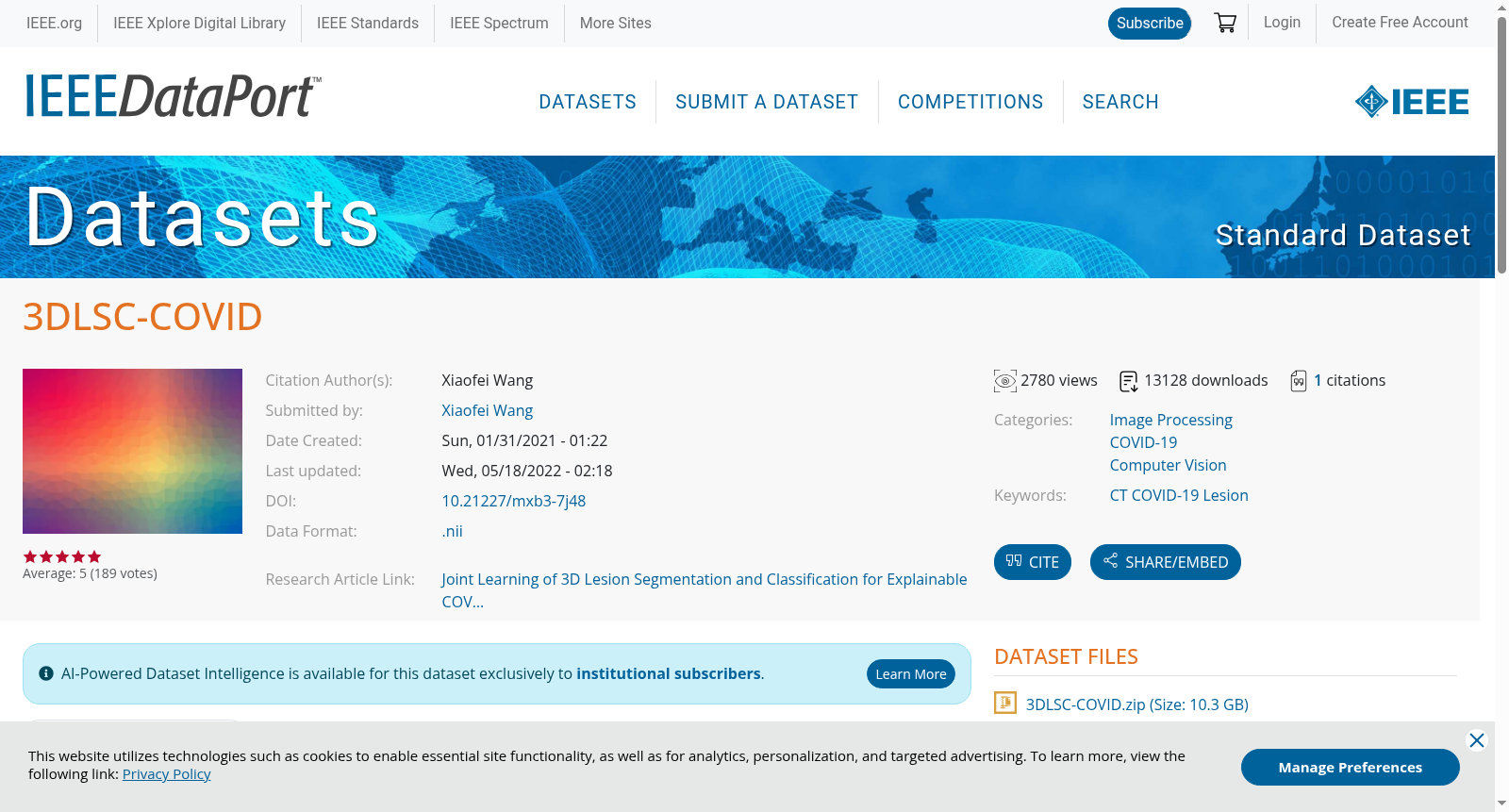Open the SEARCH menu item
This screenshot has width=1509, height=812.
(1120, 102)
